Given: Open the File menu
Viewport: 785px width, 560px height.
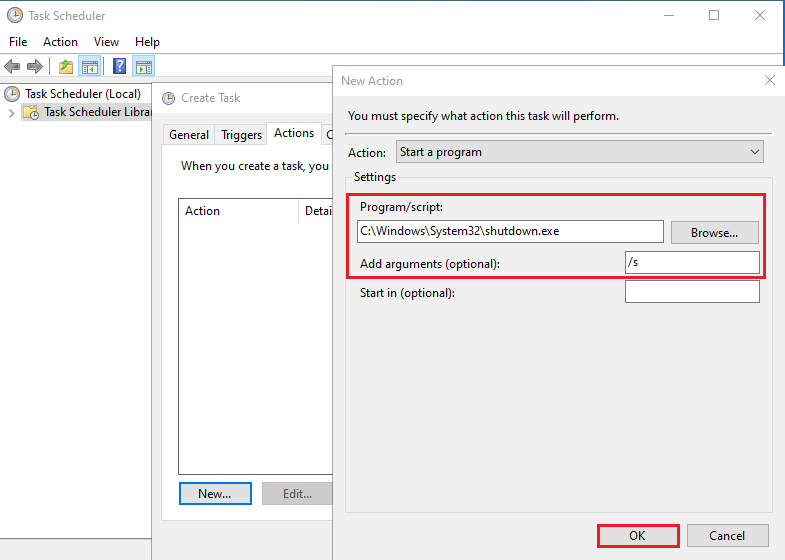Looking at the screenshot, I should [x=18, y=42].
